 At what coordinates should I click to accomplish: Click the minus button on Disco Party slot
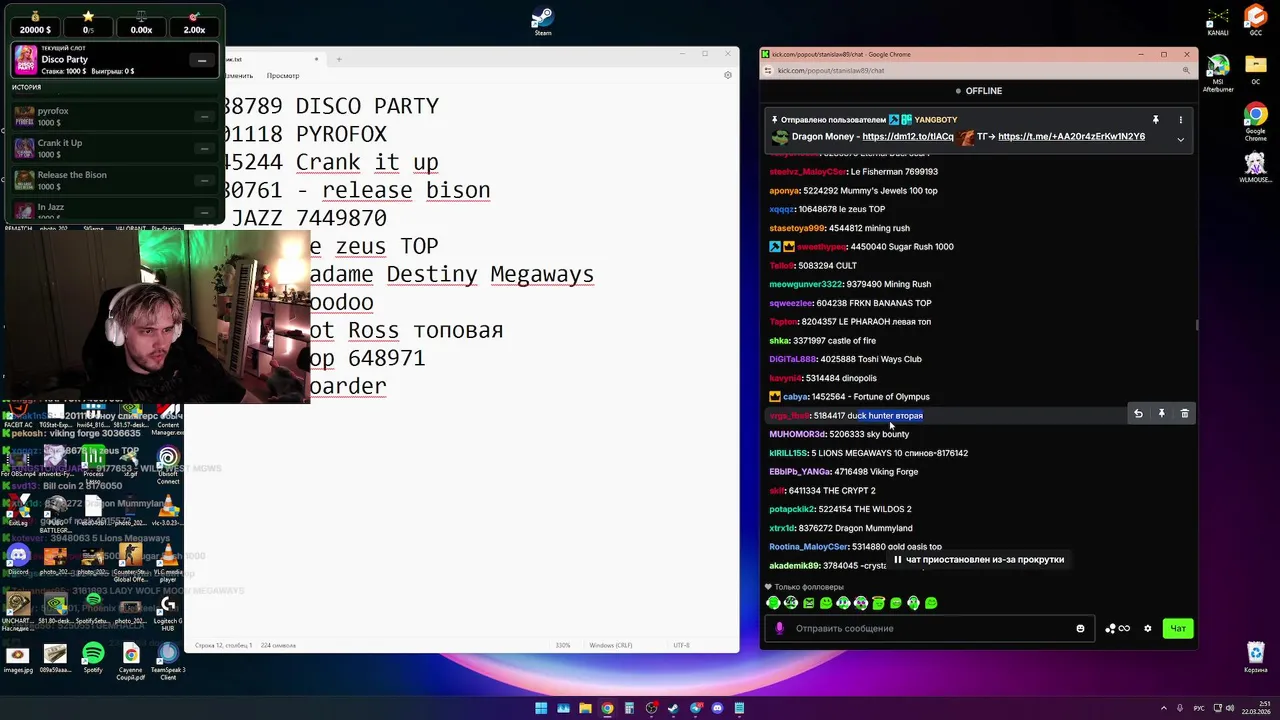202,60
